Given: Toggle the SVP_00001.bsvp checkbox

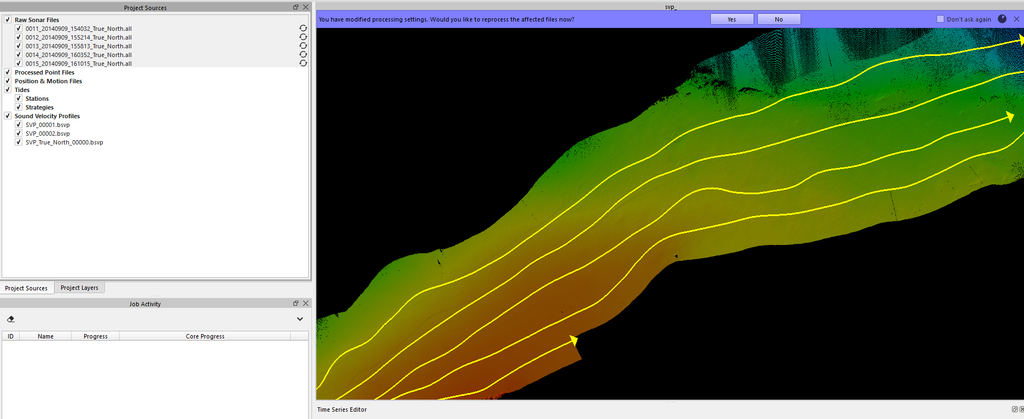Looking at the screenshot, I should click(19, 125).
